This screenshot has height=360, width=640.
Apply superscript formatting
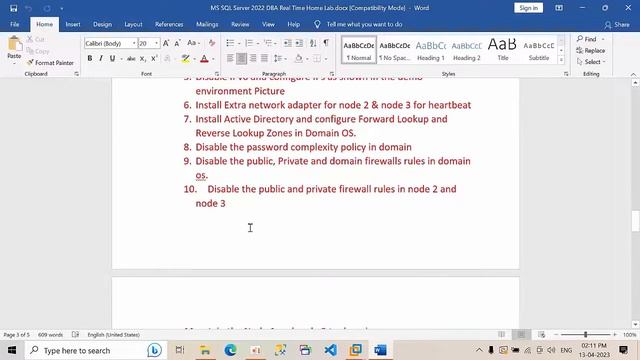154,59
